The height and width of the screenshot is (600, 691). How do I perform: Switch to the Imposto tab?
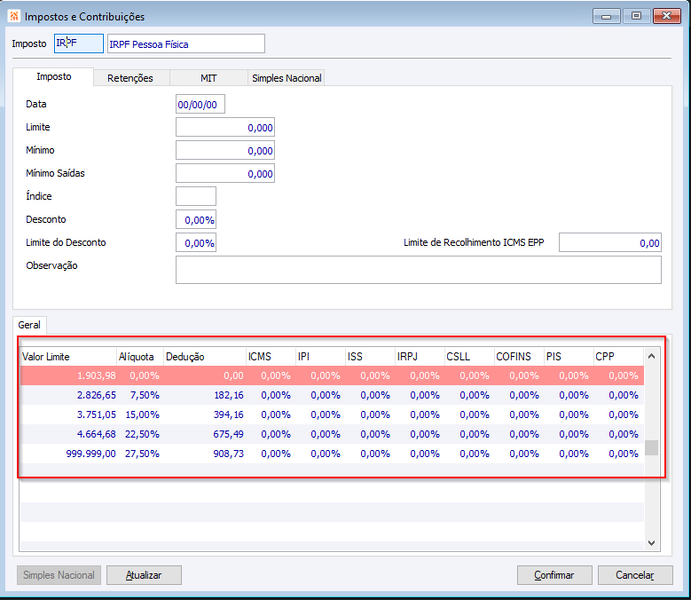[54, 77]
